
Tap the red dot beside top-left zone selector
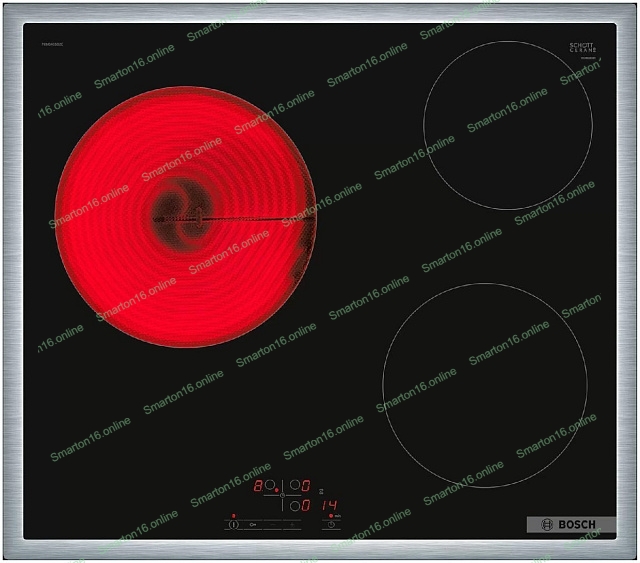click(x=277, y=490)
